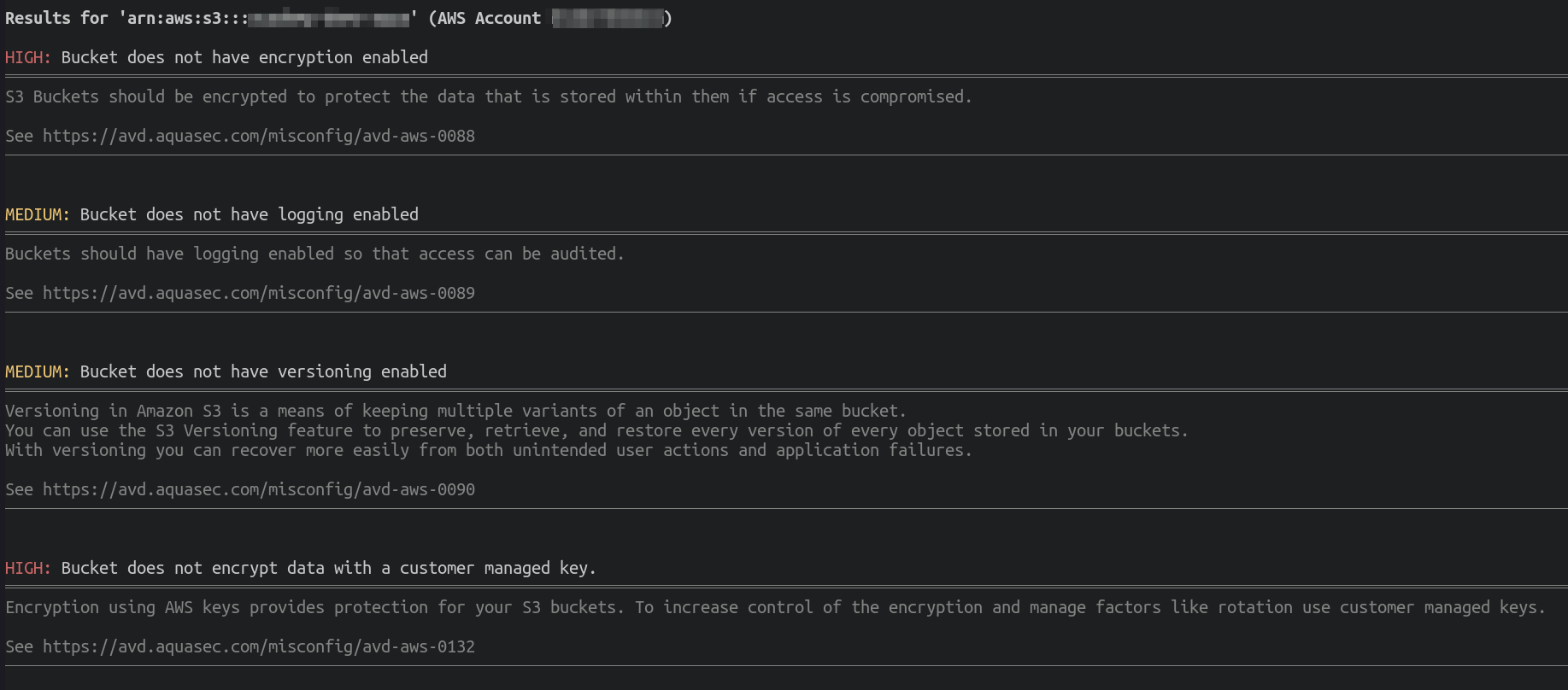The image size is (1568, 690).
Task: Click 'Bucket does not have versioning enabled' title
Action: pyautogui.click(x=263, y=371)
